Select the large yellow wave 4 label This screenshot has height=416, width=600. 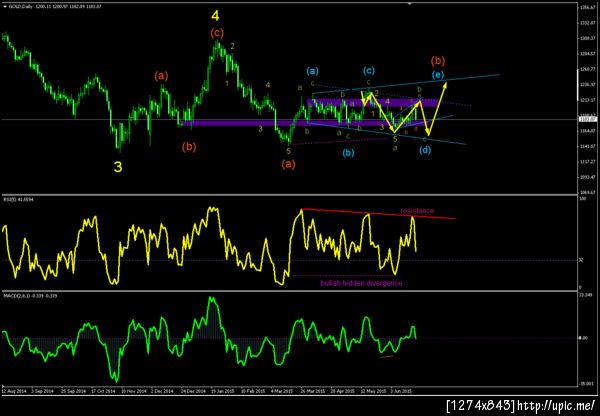[215, 16]
